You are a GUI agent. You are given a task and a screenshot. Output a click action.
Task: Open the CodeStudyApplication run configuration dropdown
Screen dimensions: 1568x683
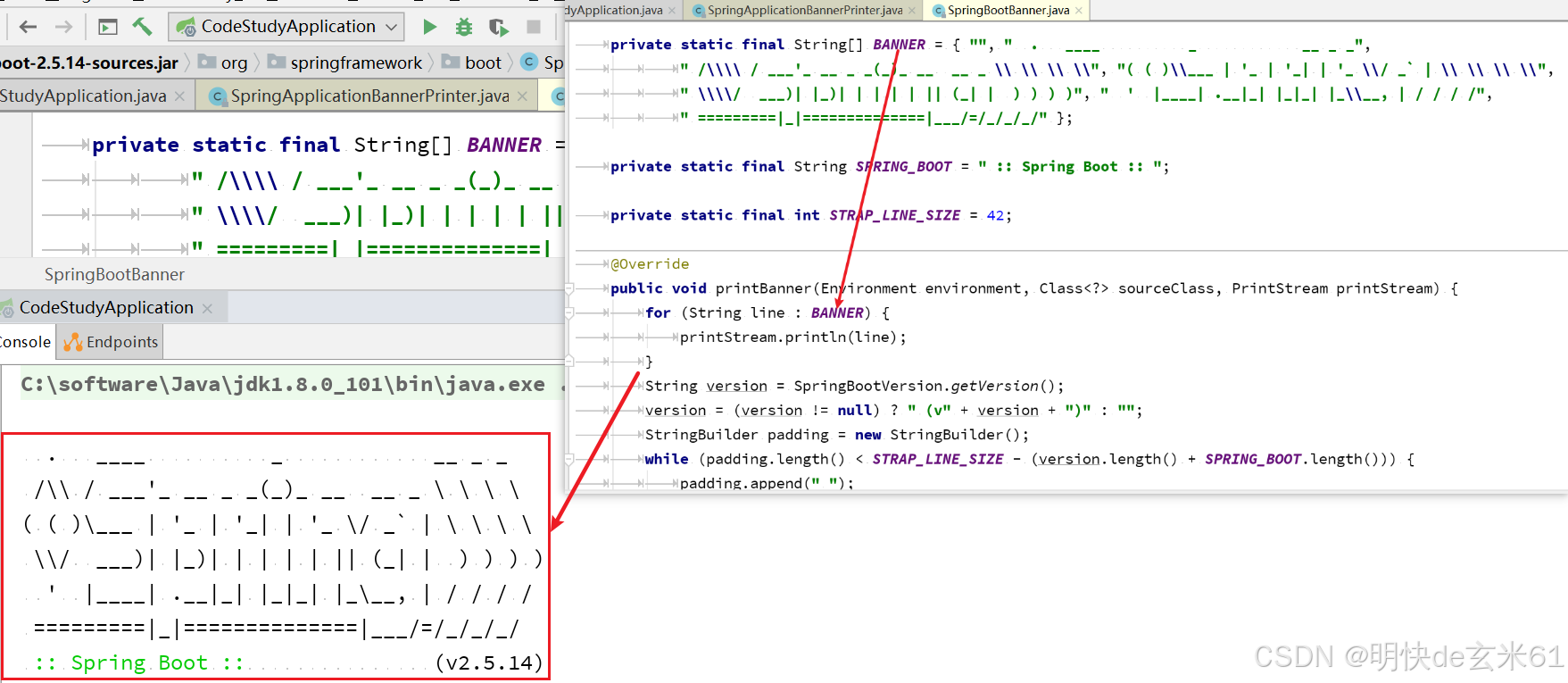[x=286, y=27]
